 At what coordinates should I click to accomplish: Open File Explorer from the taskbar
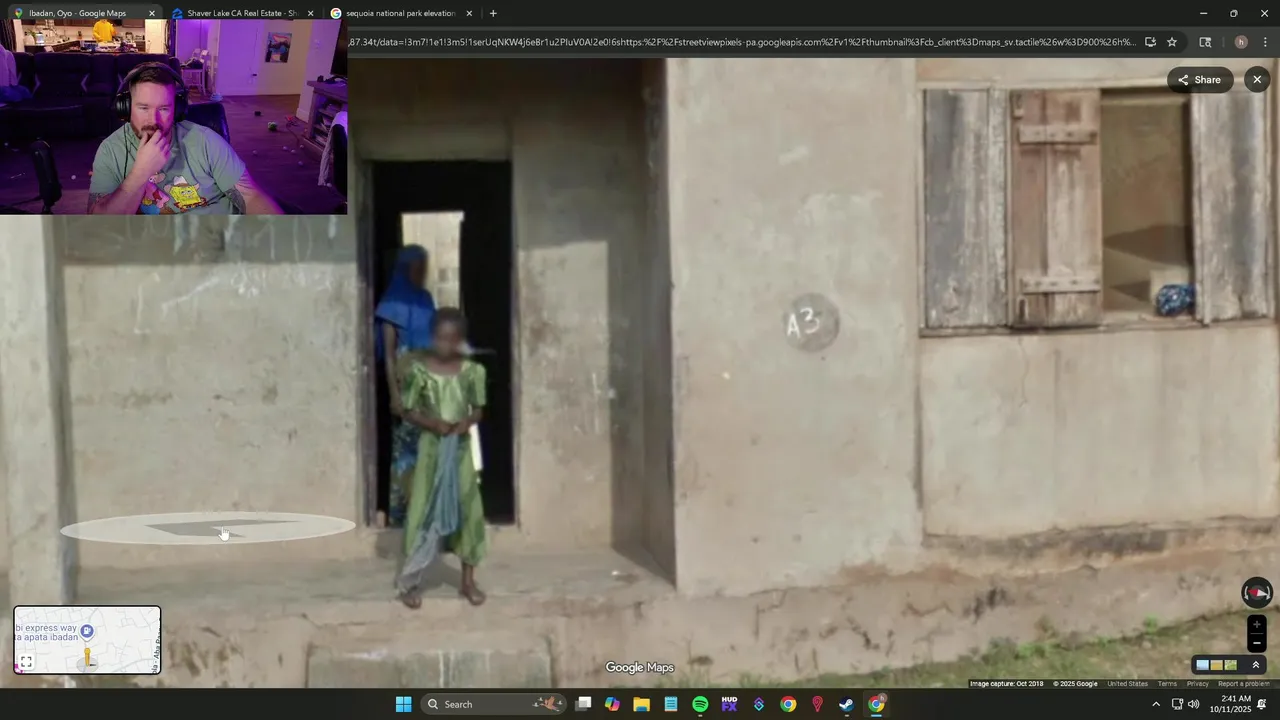641,704
